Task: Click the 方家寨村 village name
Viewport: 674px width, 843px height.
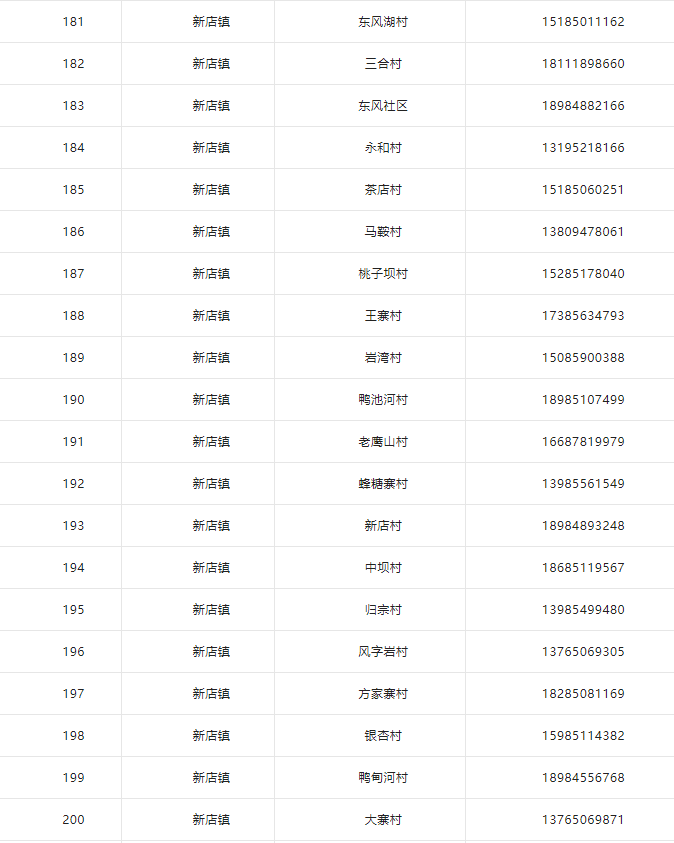Action: [383, 694]
